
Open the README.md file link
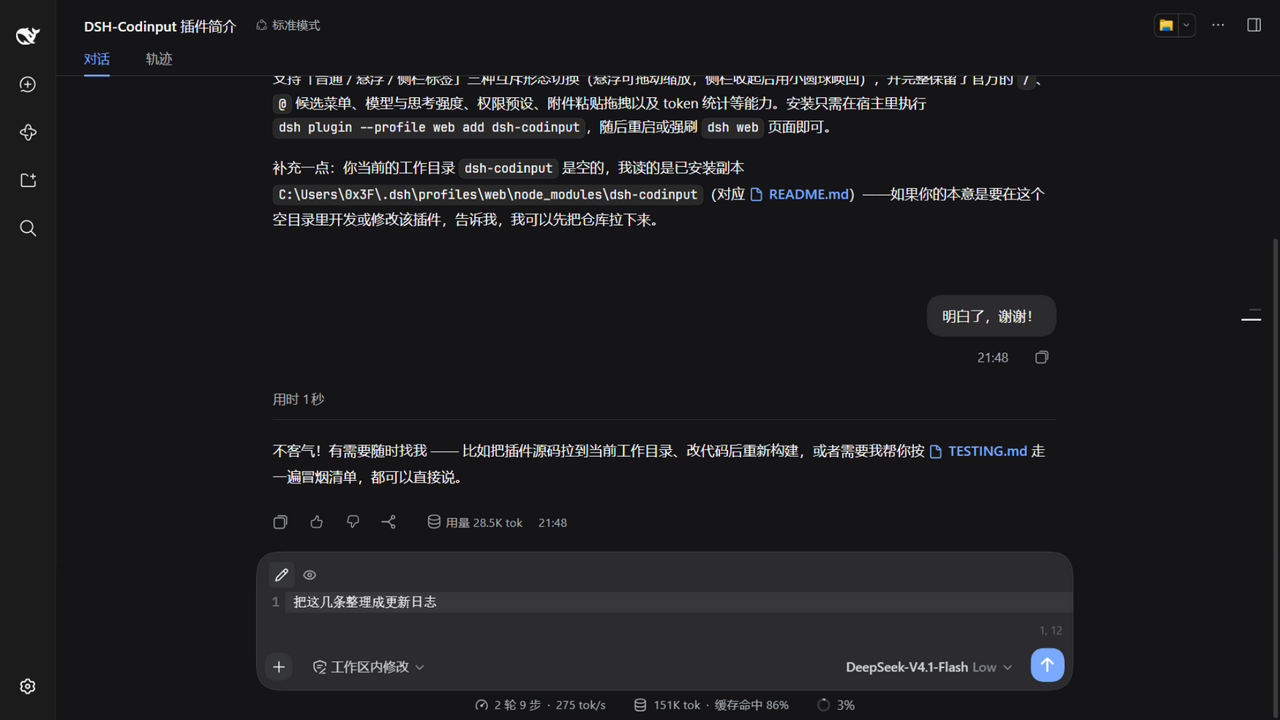800,194
